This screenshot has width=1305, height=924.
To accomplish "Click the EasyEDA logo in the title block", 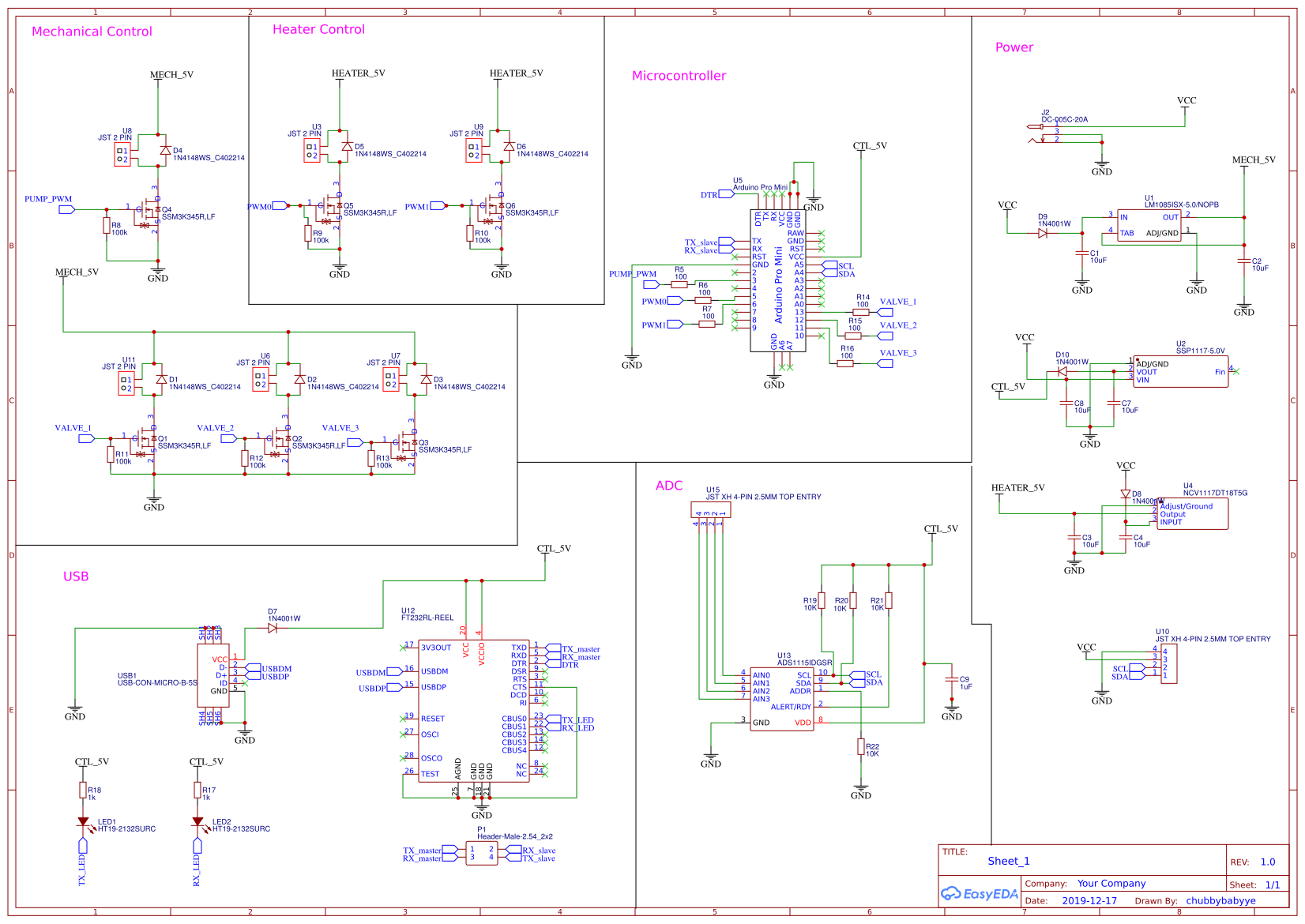I will [979, 893].
